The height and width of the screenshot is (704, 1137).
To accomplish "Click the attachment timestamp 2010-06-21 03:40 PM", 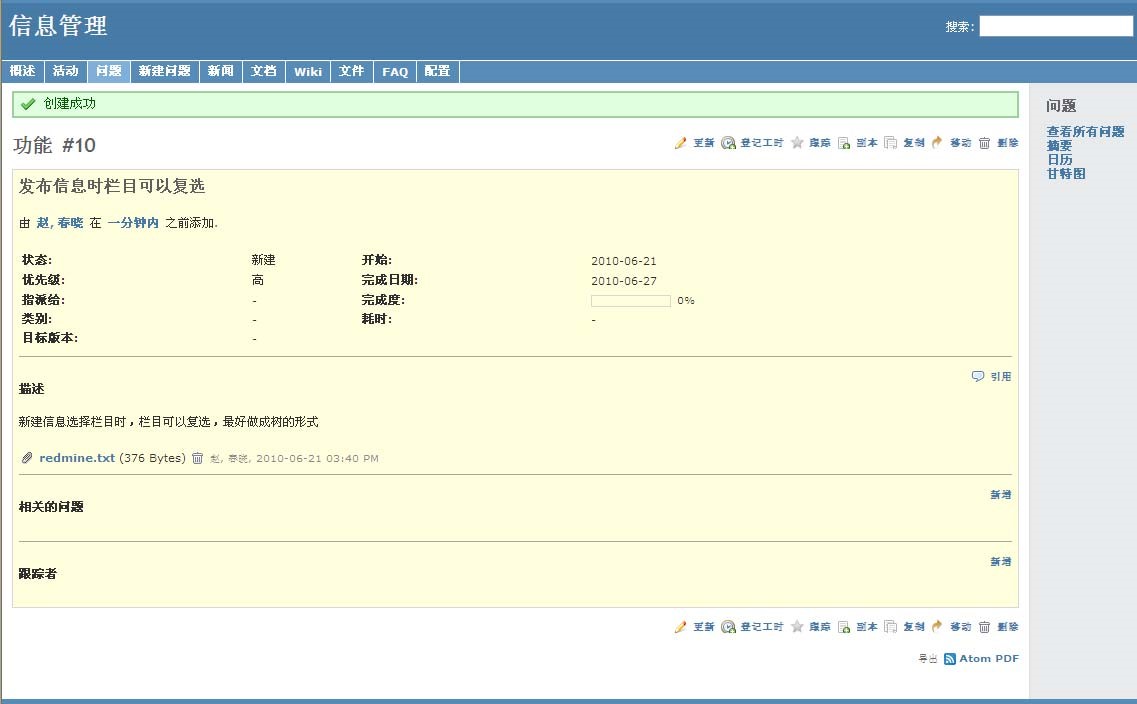I will (318, 459).
